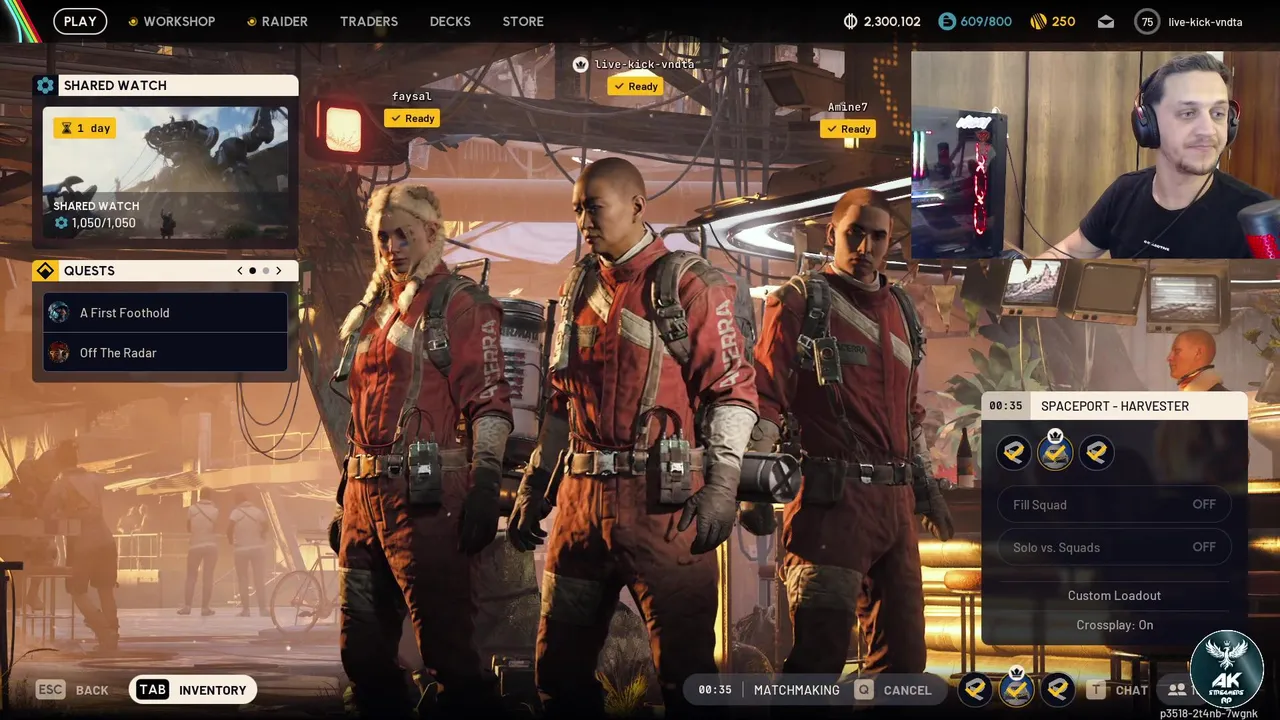
Task: Click the ESC Back button
Action: pos(72,690)
